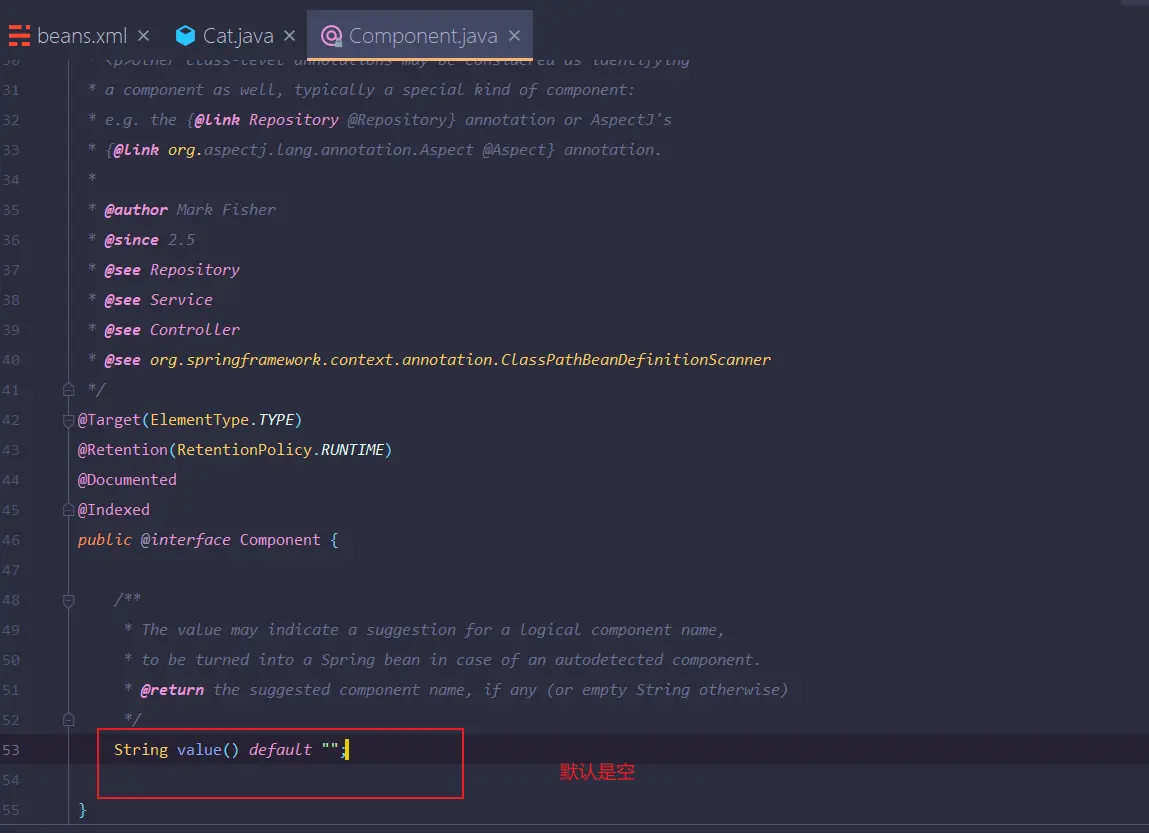Screen dimensions: 1149x833
Task: Switch to the Cat.java tab
Action: coord(237,35)
